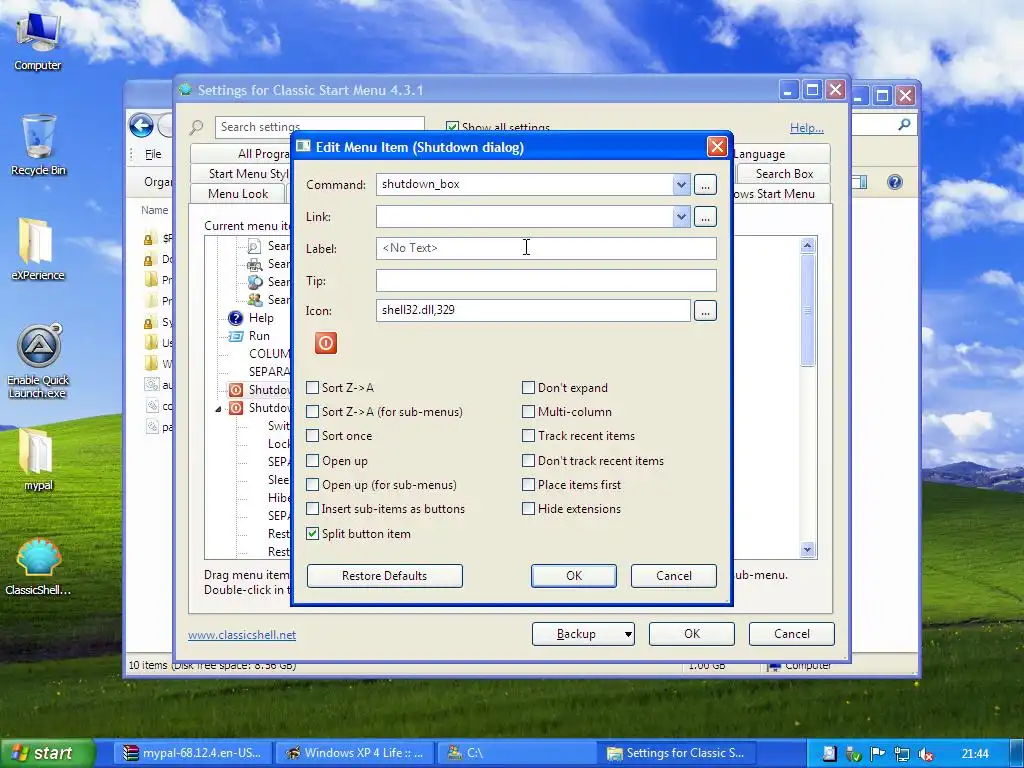Click the Run item icon in tree
This screenshot has height=768, width=1024.
235,336
